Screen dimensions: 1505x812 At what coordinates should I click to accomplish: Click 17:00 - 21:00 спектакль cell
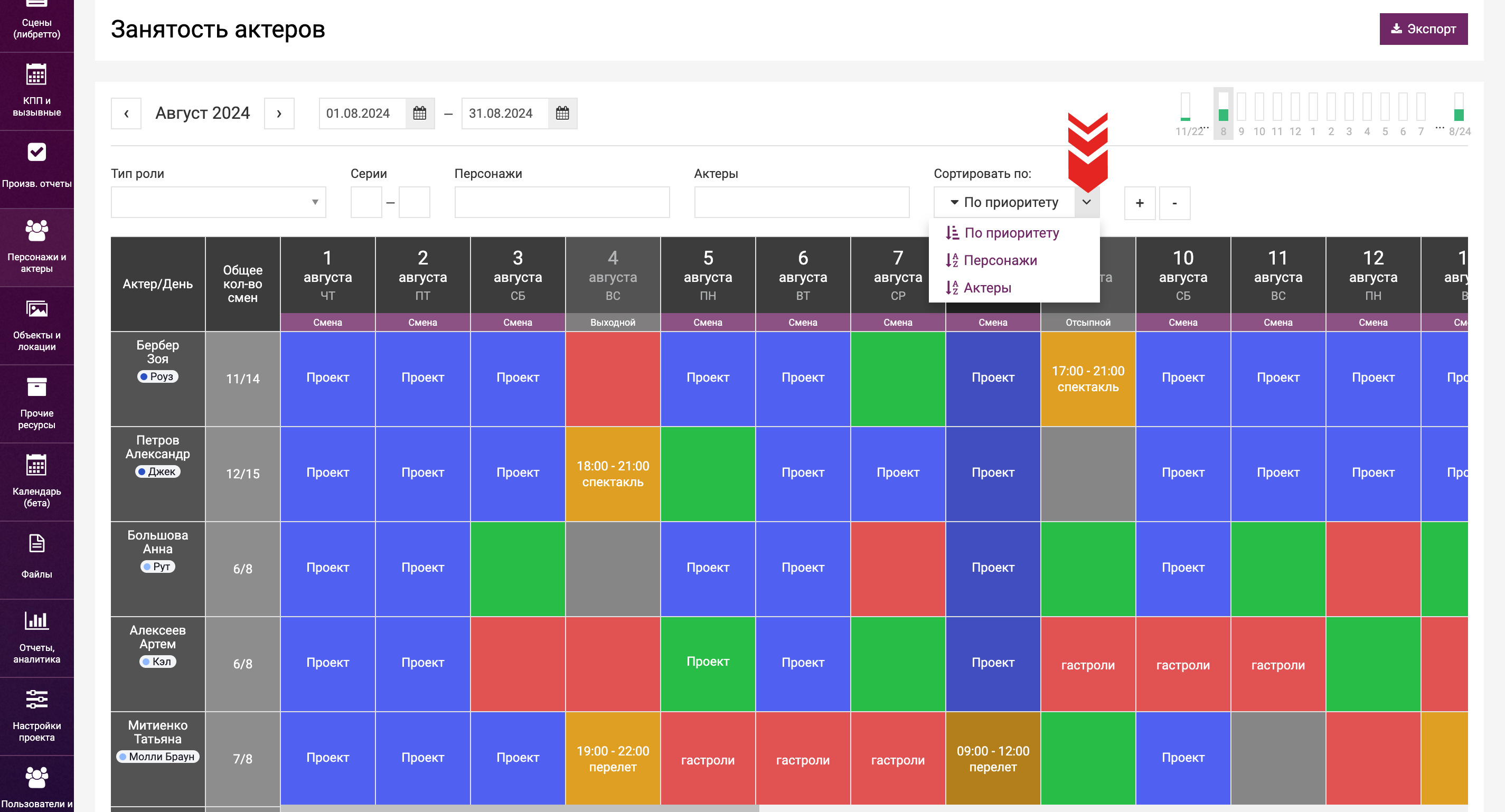(1088, 379)
